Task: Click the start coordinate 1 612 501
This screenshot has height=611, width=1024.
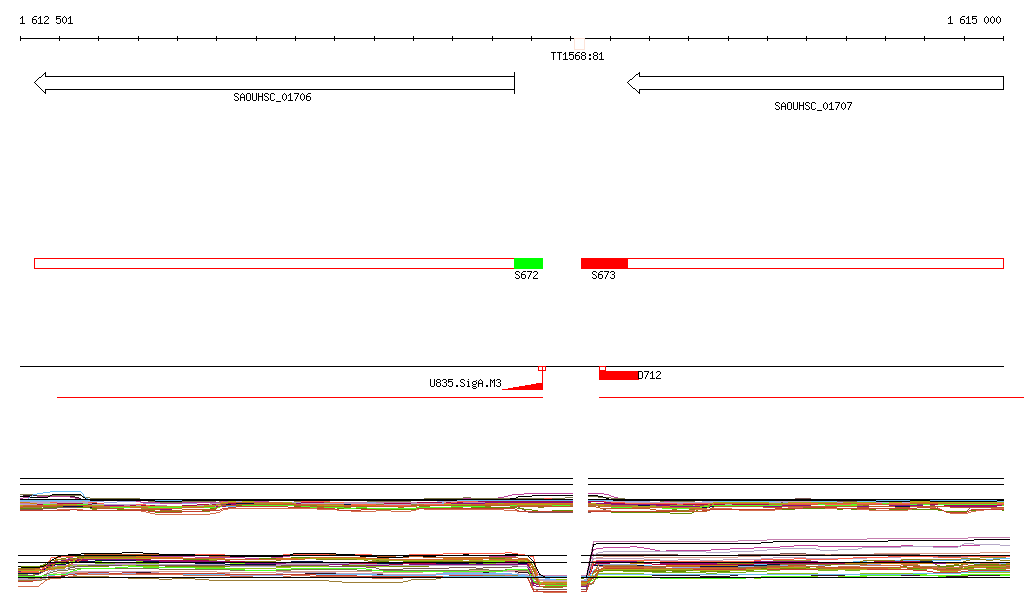Action: (46, 20)
